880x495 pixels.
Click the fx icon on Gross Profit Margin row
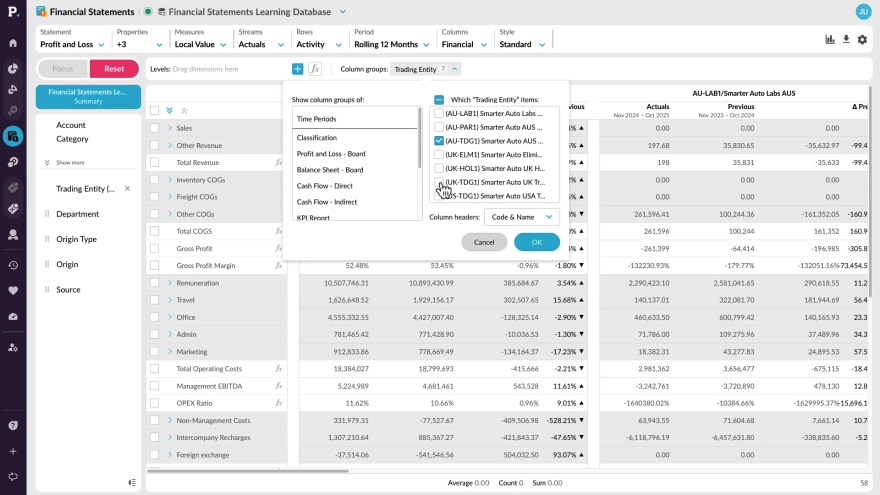[x=278, y=265]
